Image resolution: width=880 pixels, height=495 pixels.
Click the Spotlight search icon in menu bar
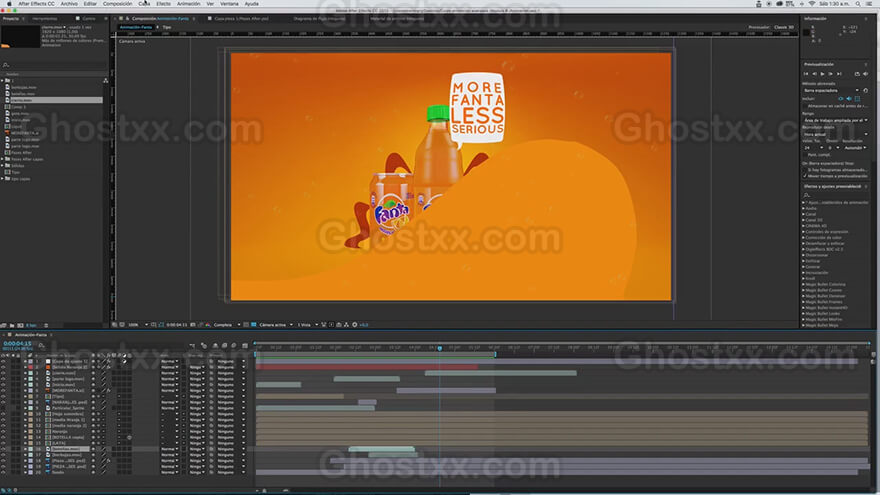[x=858, y=4]
